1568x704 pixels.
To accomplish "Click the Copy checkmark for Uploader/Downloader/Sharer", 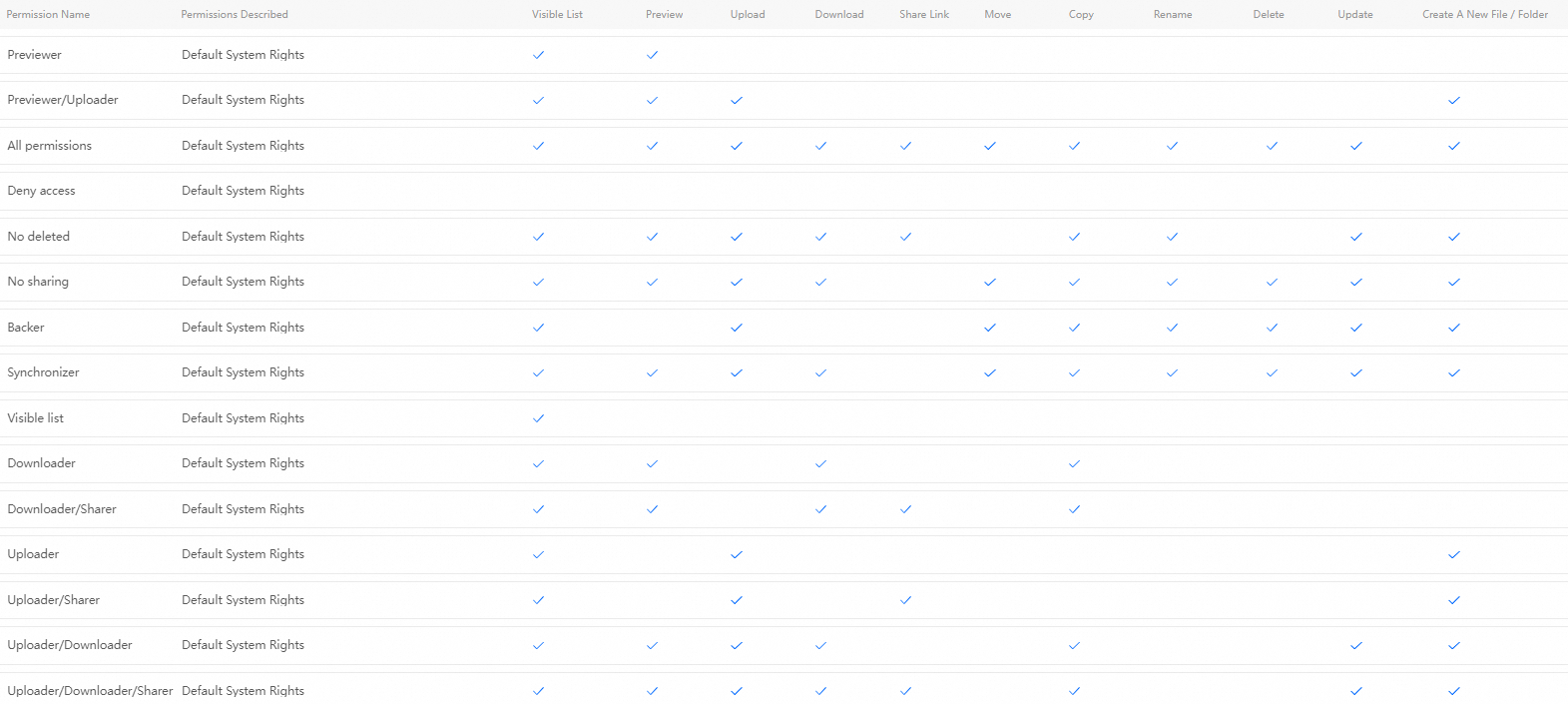I will (x=1074, y=691).
